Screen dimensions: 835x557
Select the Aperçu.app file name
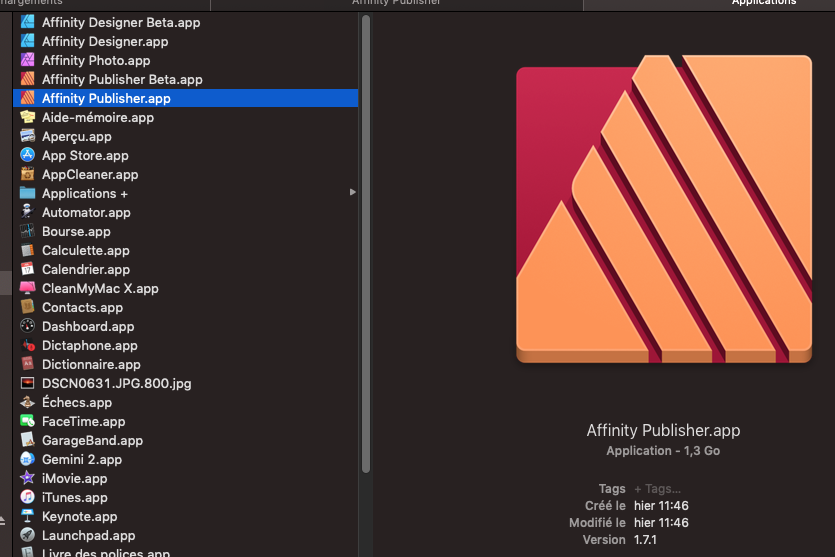tap(77, 136)
